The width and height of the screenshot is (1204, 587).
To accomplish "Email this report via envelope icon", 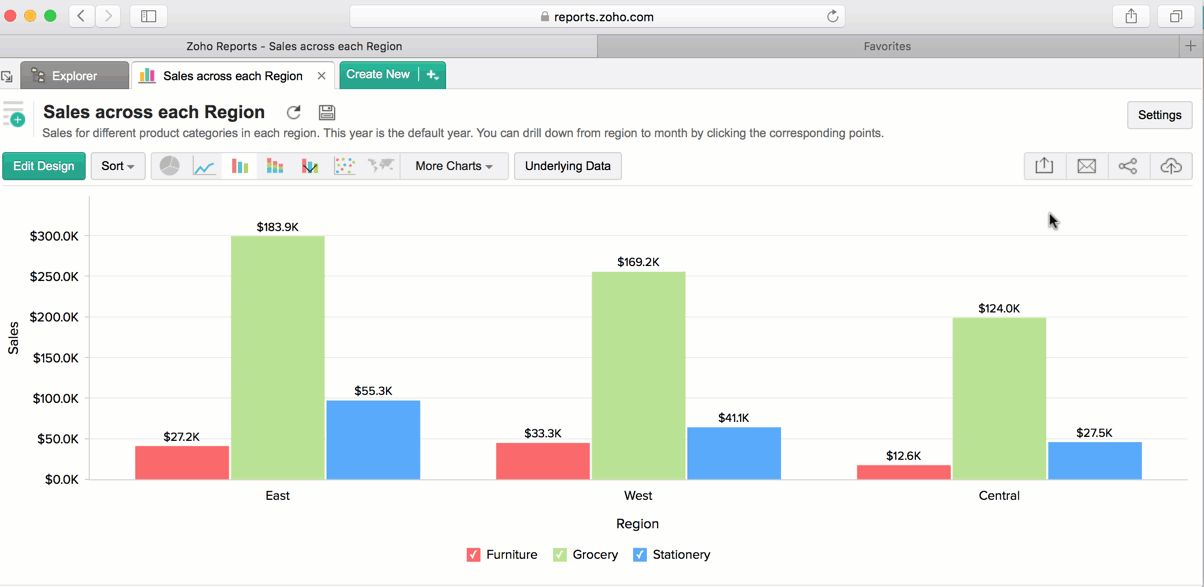I will (1087, 166).
